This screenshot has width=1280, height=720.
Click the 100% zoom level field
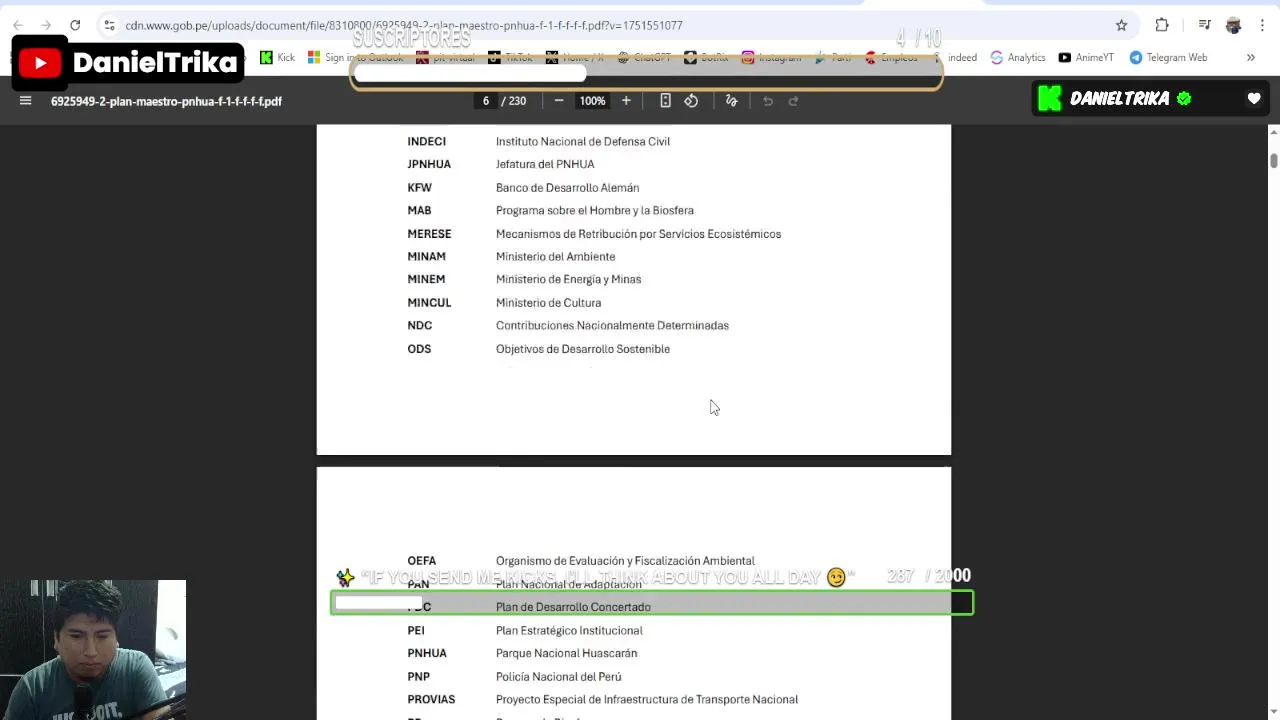point(592,101)
